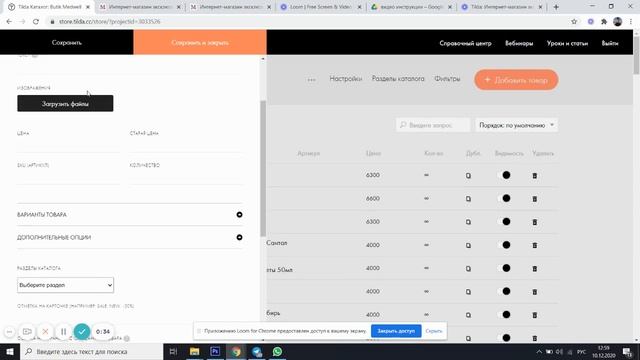Open Уроки и статьи in the header
This screenshot has width=640, height=360.
567,43
